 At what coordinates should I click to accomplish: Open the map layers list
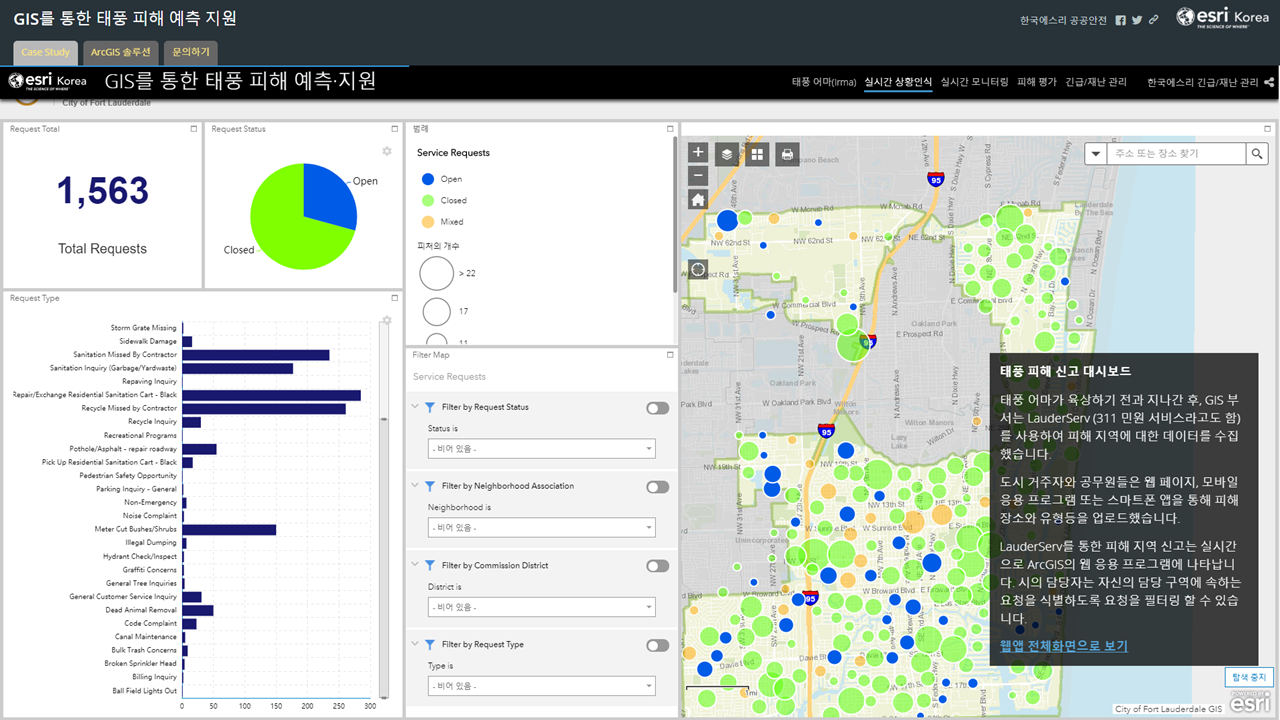[727, 154]
